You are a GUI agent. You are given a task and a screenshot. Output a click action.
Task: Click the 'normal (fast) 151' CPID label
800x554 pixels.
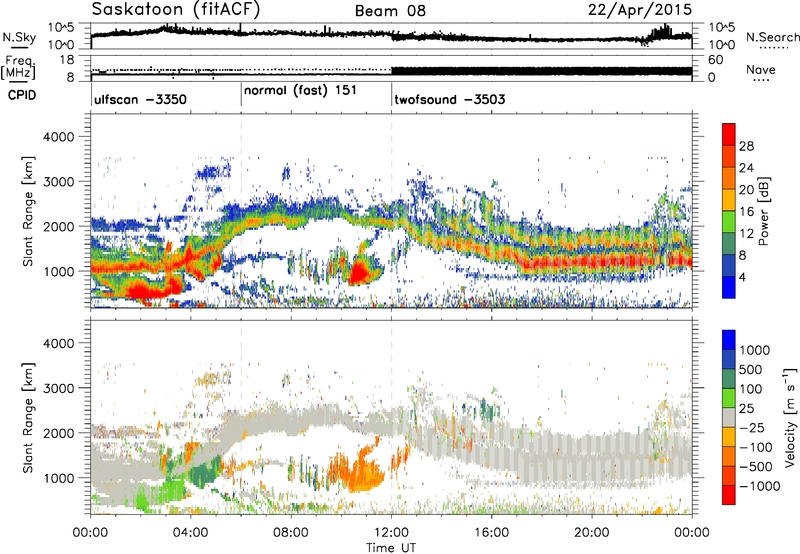(301, 91)
